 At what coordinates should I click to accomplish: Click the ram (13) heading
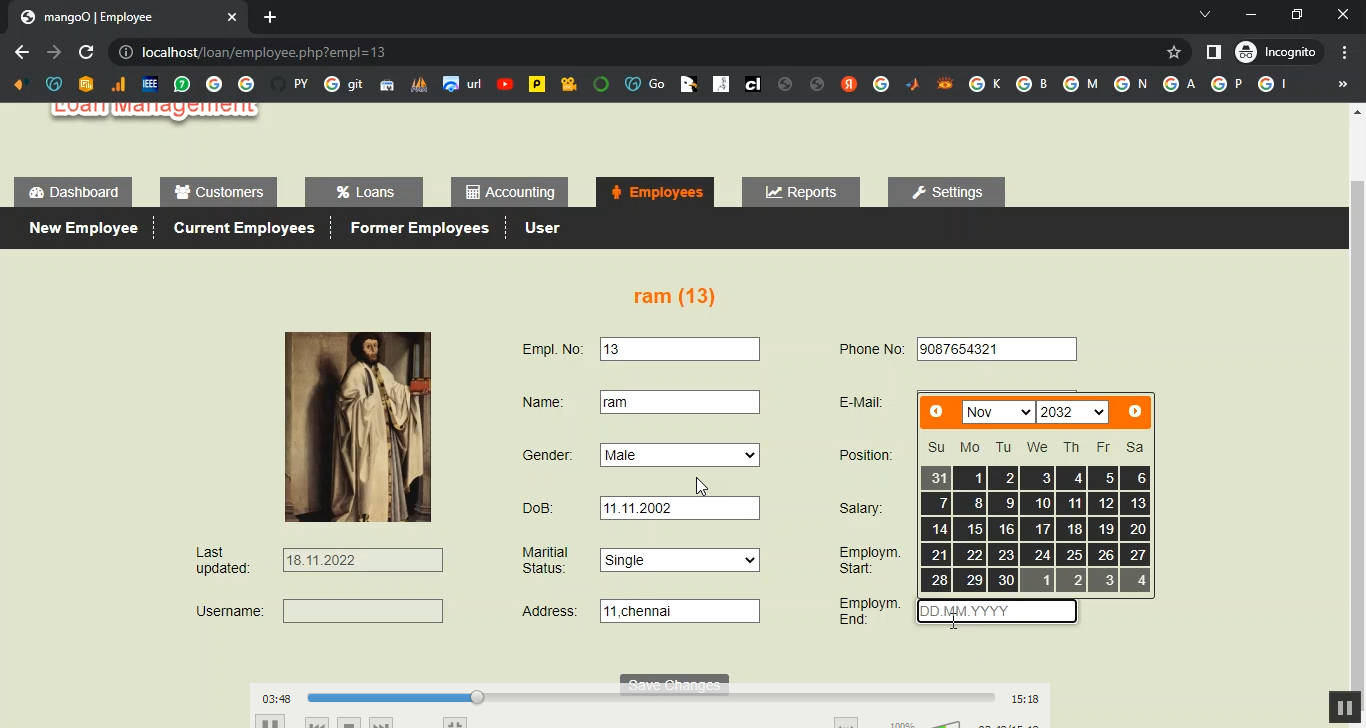[x=674, y=296]
